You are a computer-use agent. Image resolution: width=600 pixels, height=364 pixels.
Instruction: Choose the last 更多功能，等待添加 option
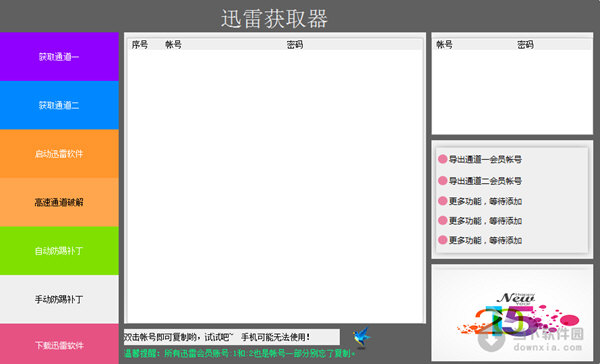(480, 240)
